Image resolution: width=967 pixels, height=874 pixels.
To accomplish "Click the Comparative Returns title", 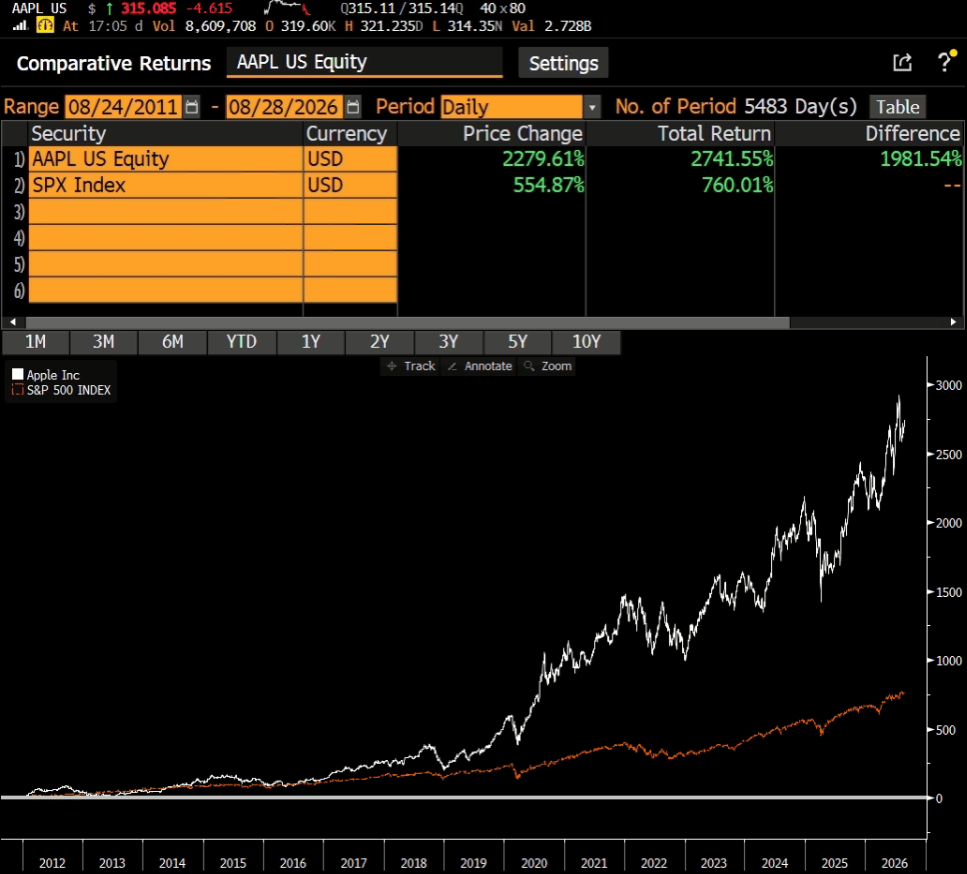I will click(113, 63).
